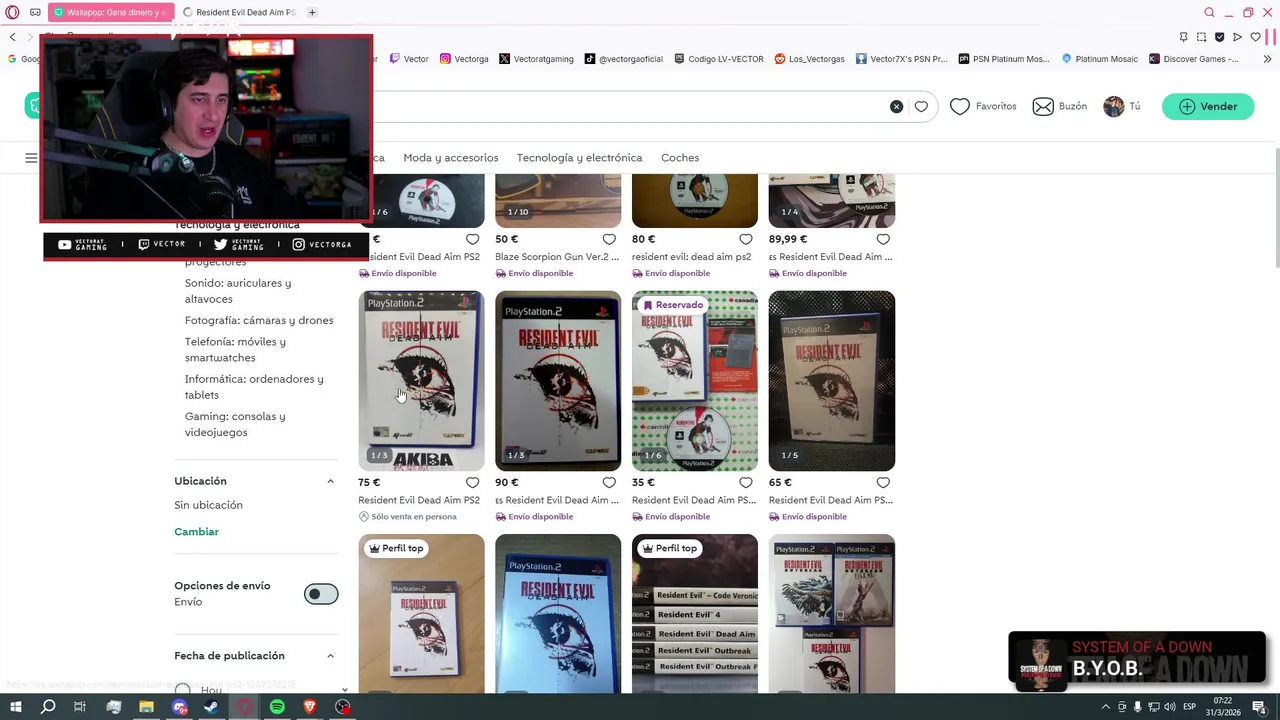Open @vectorgaoficial TikTok bookmark

click(x=624, y=59)
